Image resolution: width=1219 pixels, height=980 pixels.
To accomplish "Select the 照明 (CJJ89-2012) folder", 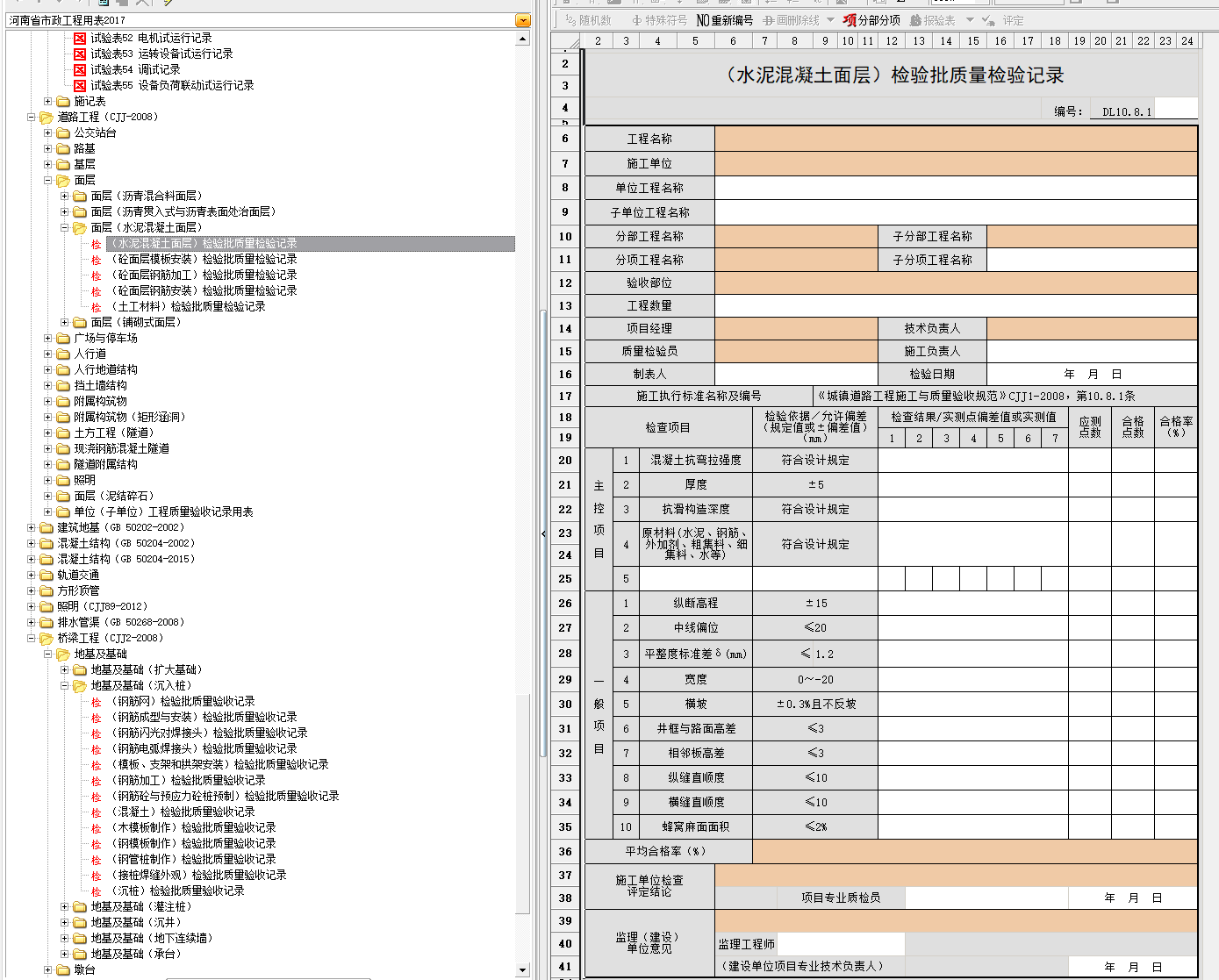I will coord(103,606).
